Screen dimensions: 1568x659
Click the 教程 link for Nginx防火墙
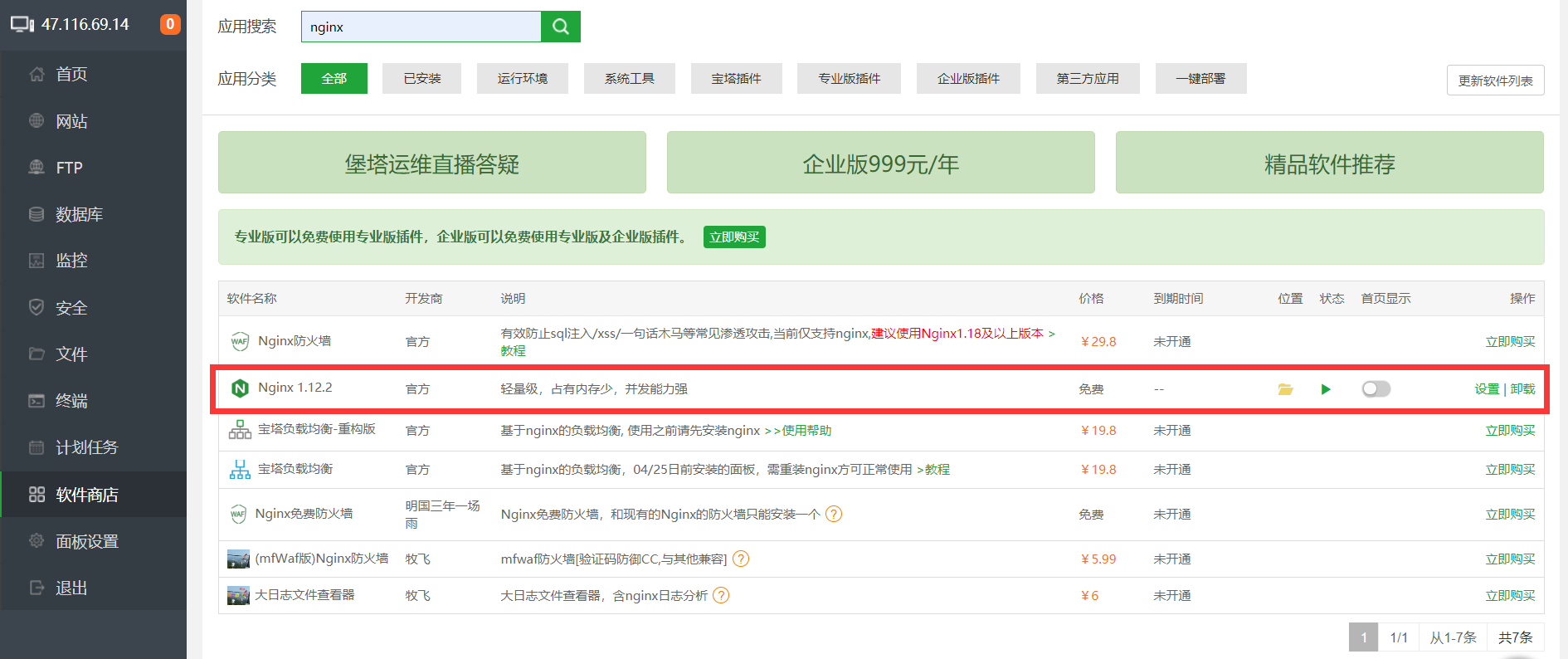tap(514, 351)
